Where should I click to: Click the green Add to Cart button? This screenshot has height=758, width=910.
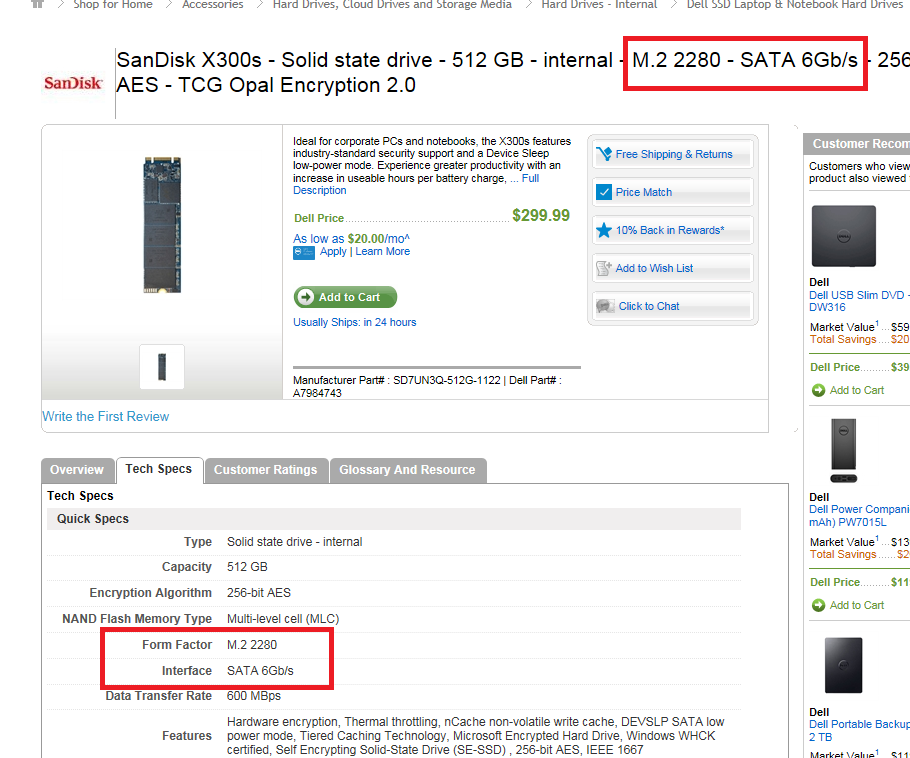(x=345, y=297)
